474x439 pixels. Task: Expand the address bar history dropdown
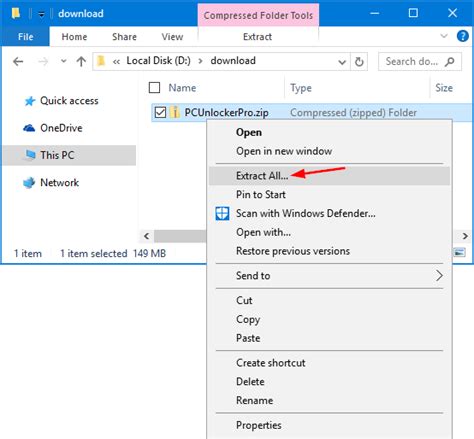[x=342, y=62]
